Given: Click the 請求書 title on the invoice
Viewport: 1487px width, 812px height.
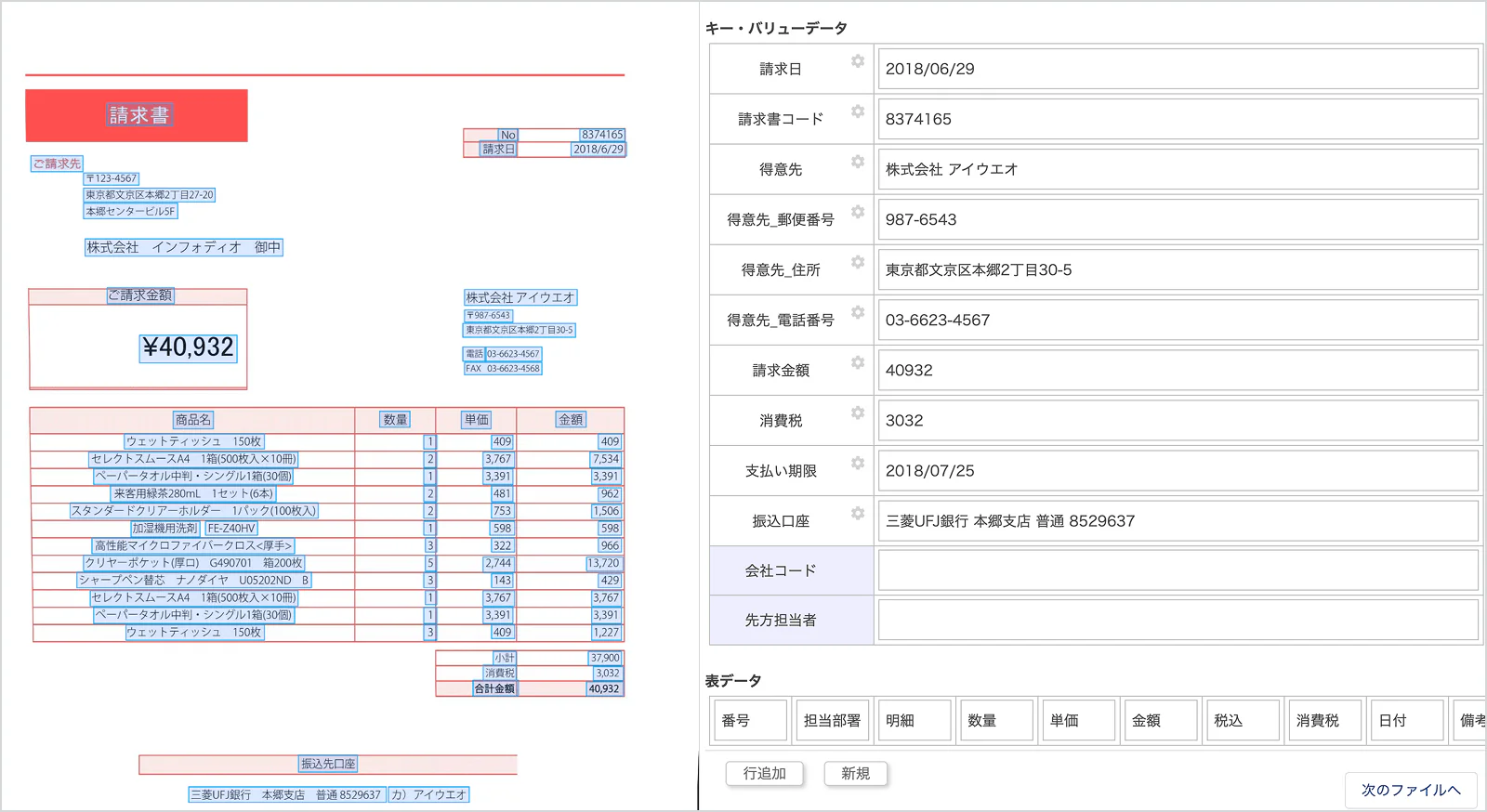Looking at the screenshot, I should pos(139,115).
